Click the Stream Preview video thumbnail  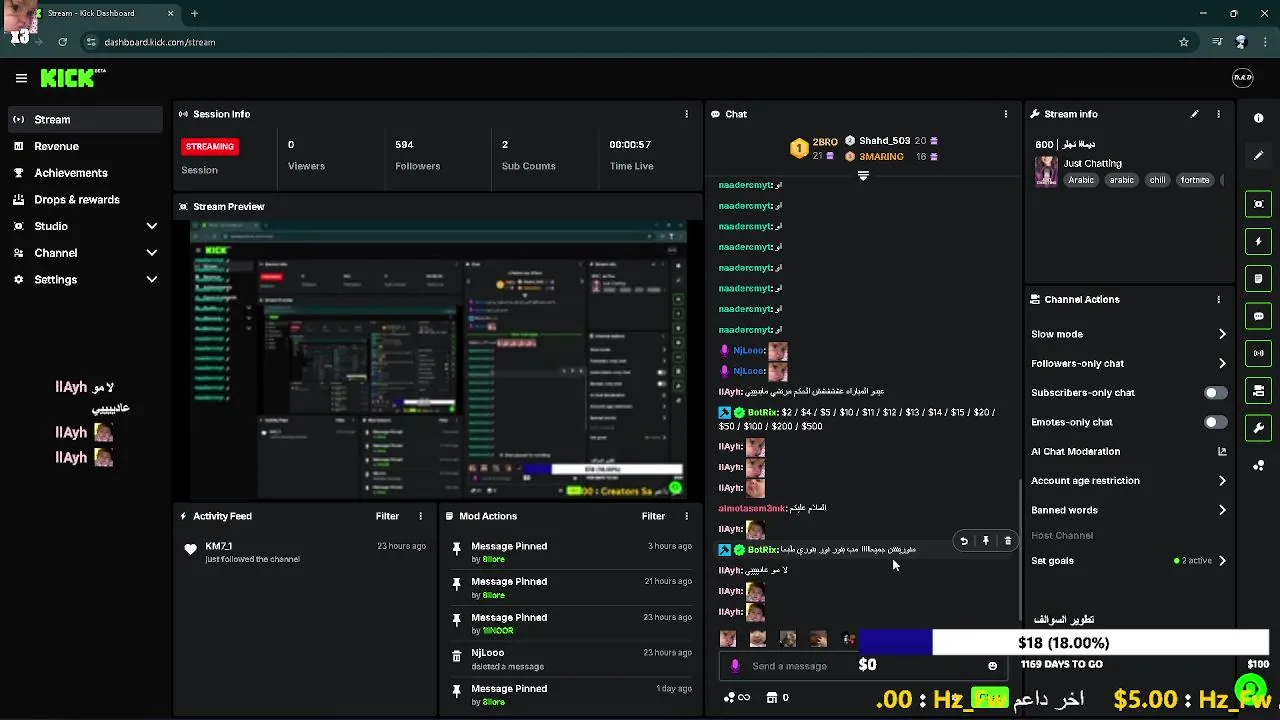pos(438,360)
